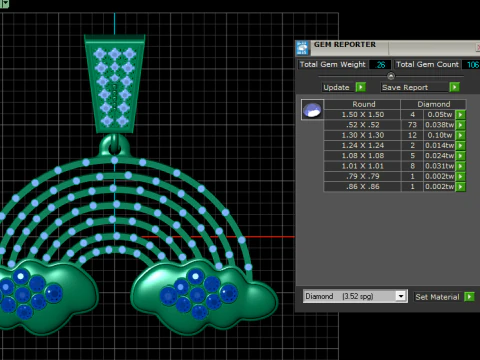Click the green arrow beside Set Material
Image resolution: width=480 pixels, height=360 pixels.
pyautogui.click(x=469, y=297)
